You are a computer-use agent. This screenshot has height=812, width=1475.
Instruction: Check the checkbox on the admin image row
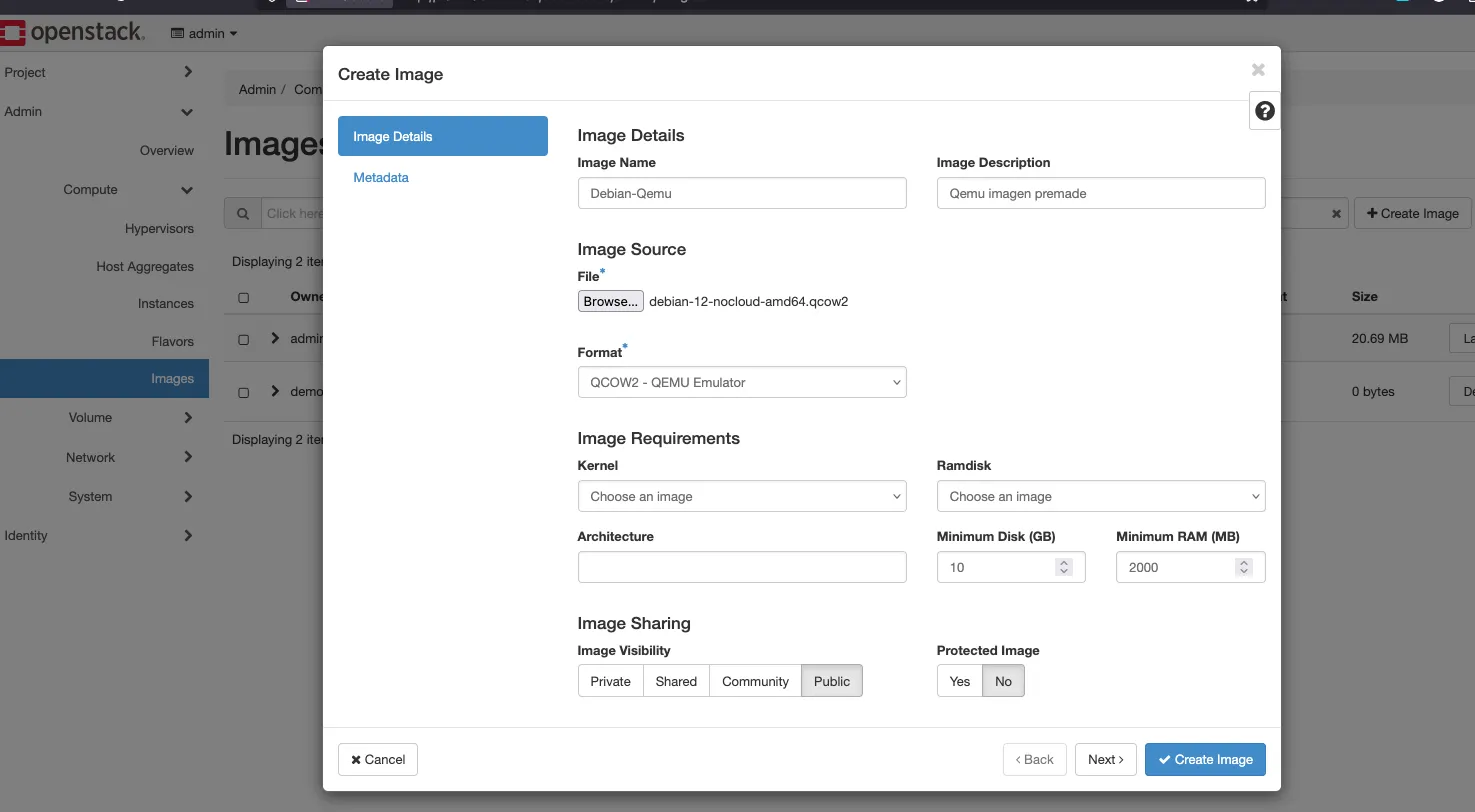pyautogui.click(x=243, y=338)
